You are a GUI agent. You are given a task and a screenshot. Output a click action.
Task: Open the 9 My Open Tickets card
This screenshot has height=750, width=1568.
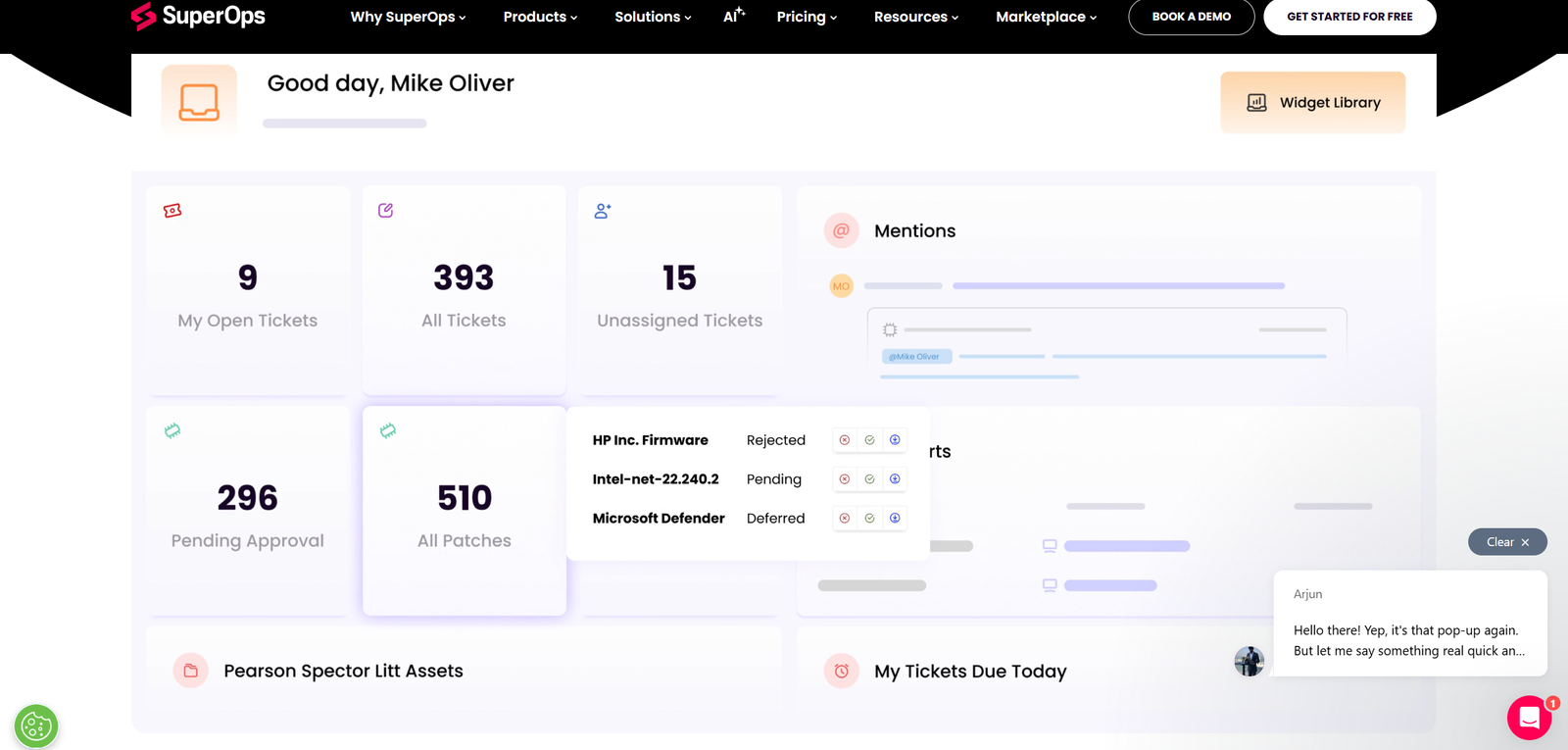click(x=248, y=290)
